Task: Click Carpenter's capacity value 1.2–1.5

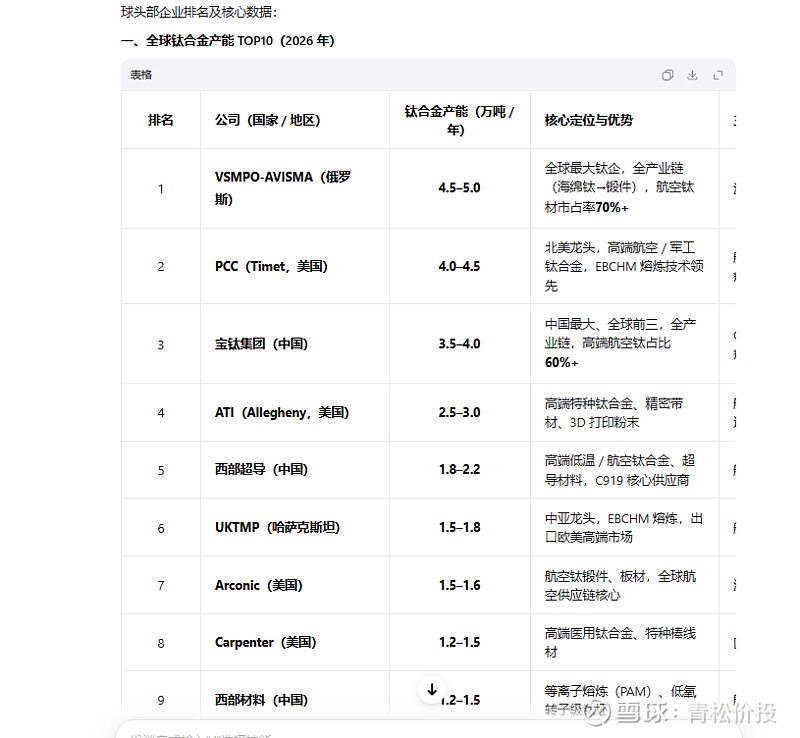Action: tap(459, 642)
